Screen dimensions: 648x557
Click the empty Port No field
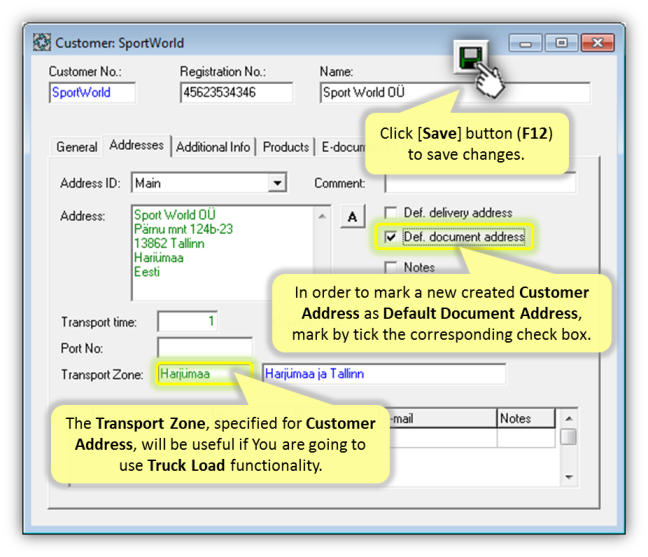point(205,348)
